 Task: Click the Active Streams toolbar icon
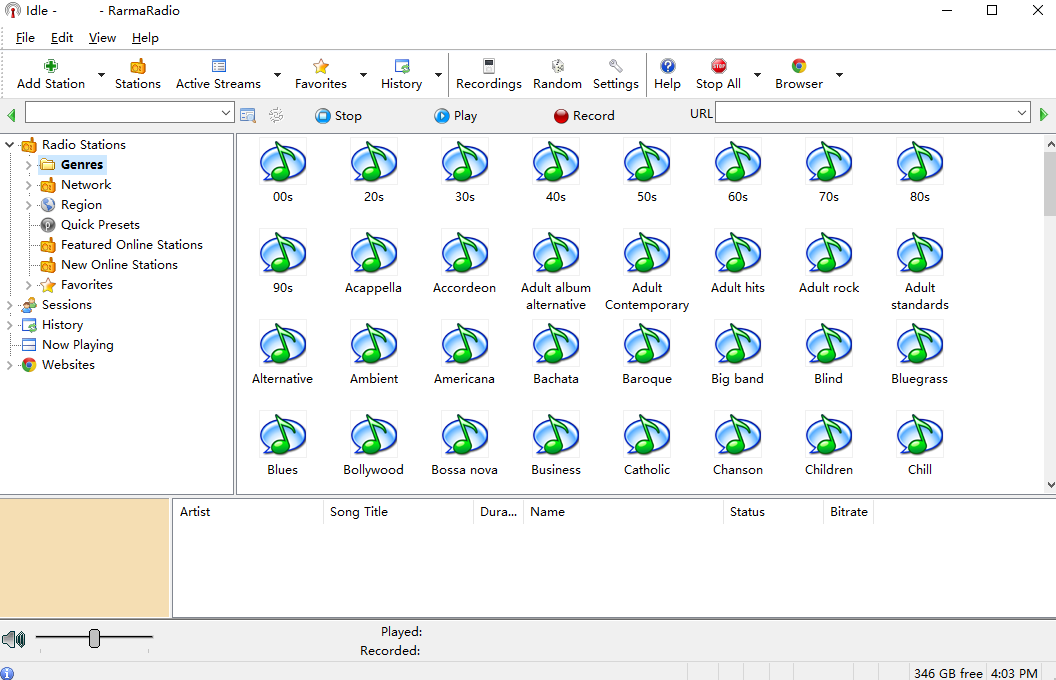pyautogui.click(x=218, y=66)
